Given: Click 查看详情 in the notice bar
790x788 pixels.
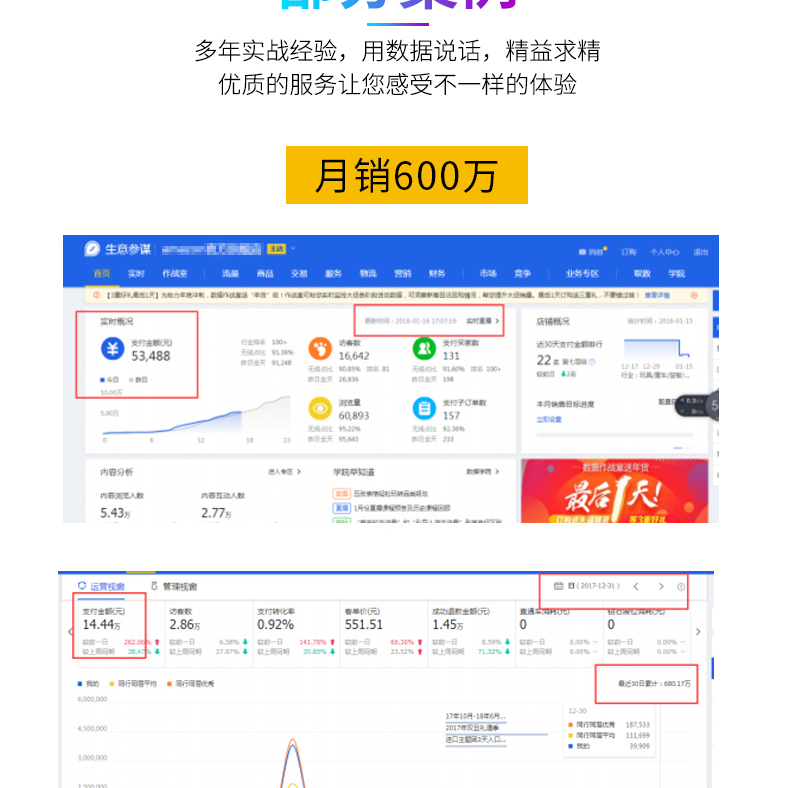Looking at the screenshot, I should 657,295.
